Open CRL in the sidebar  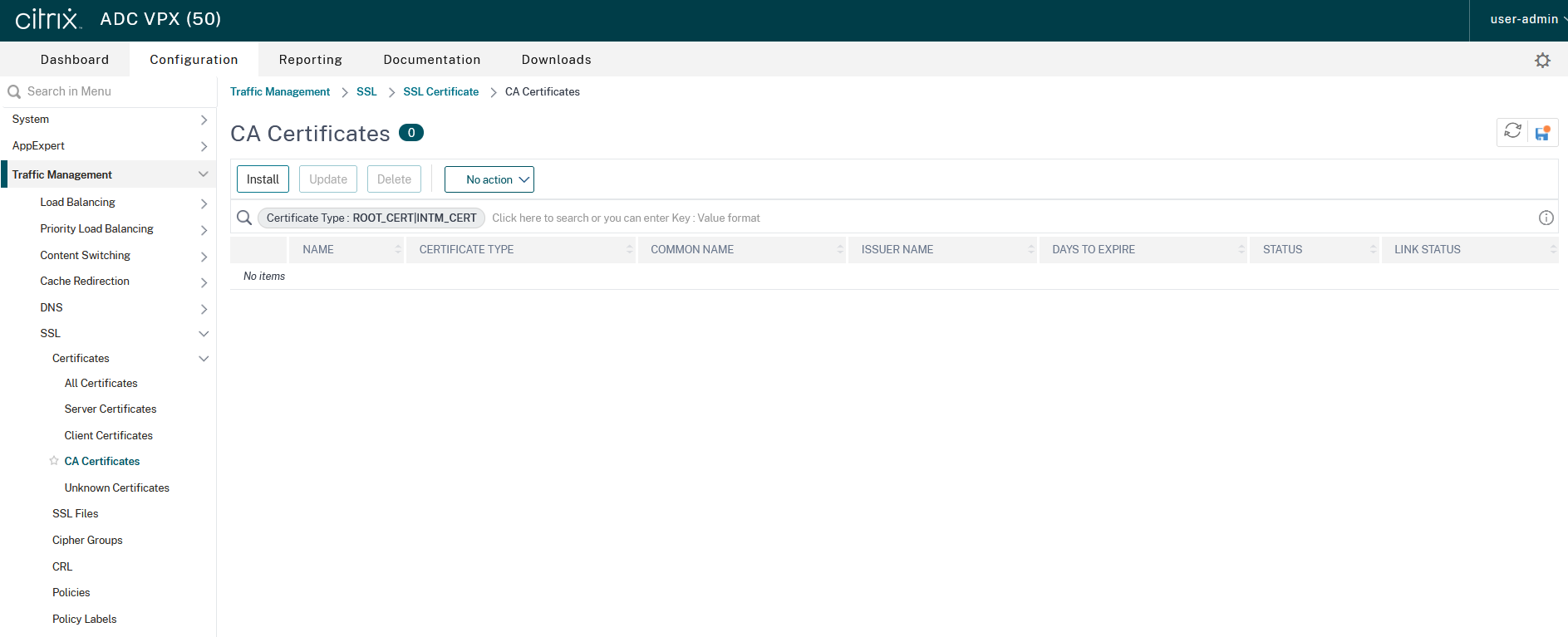[62, 566]
